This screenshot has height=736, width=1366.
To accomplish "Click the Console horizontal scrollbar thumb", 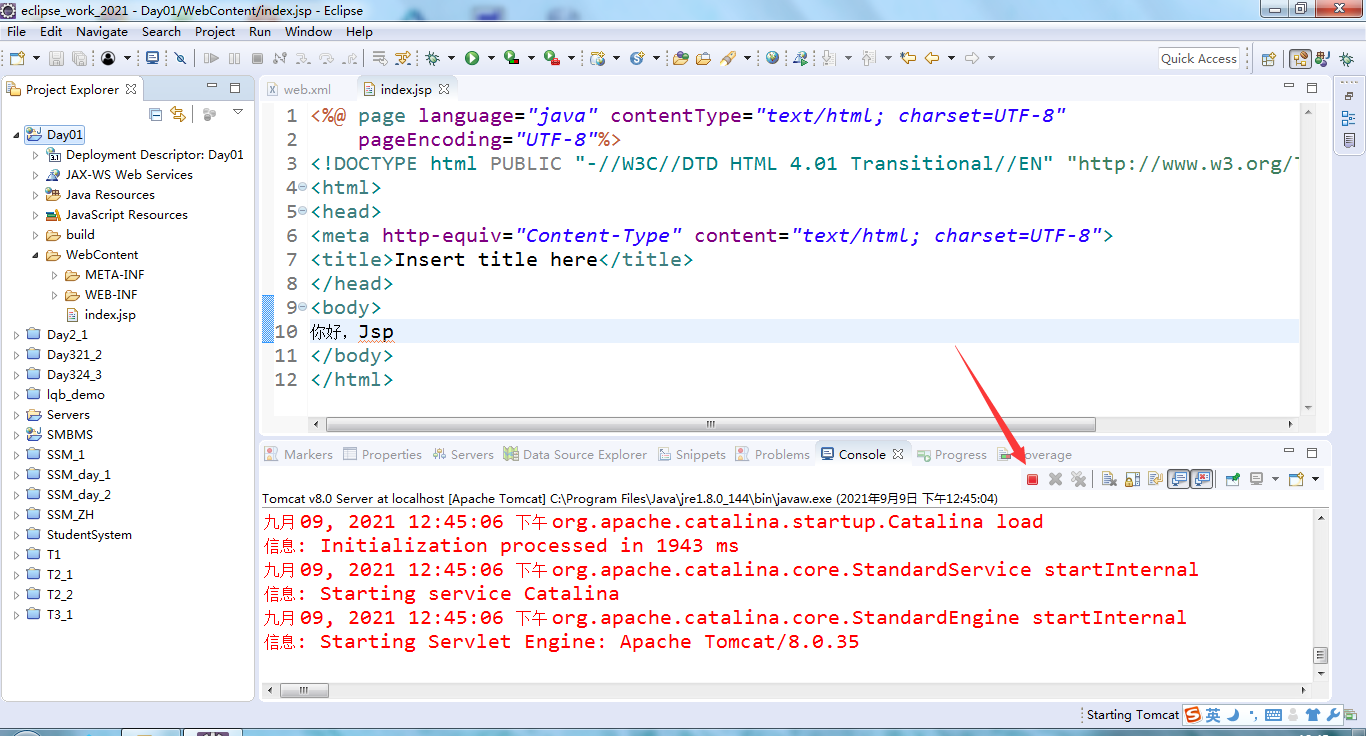I will [x=305, y=690].
